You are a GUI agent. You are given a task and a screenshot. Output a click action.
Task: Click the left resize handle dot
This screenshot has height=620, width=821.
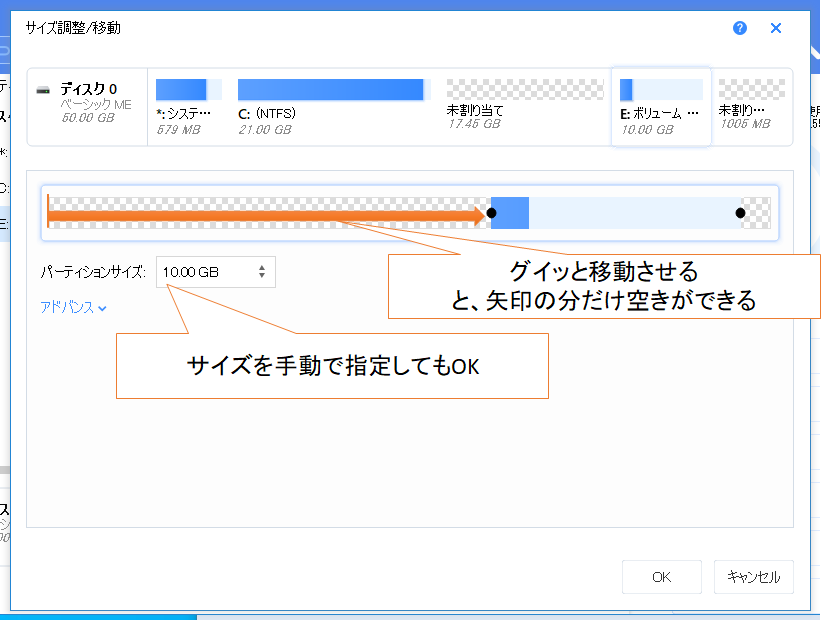pyautogui.click(x=490, y=212)
